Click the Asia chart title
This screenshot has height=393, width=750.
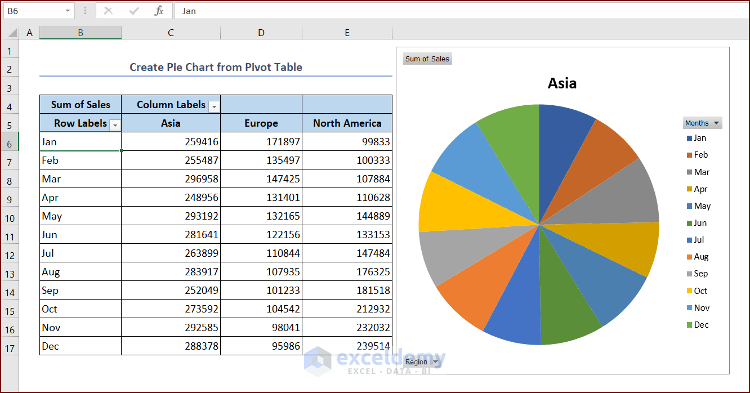(562, 83)
